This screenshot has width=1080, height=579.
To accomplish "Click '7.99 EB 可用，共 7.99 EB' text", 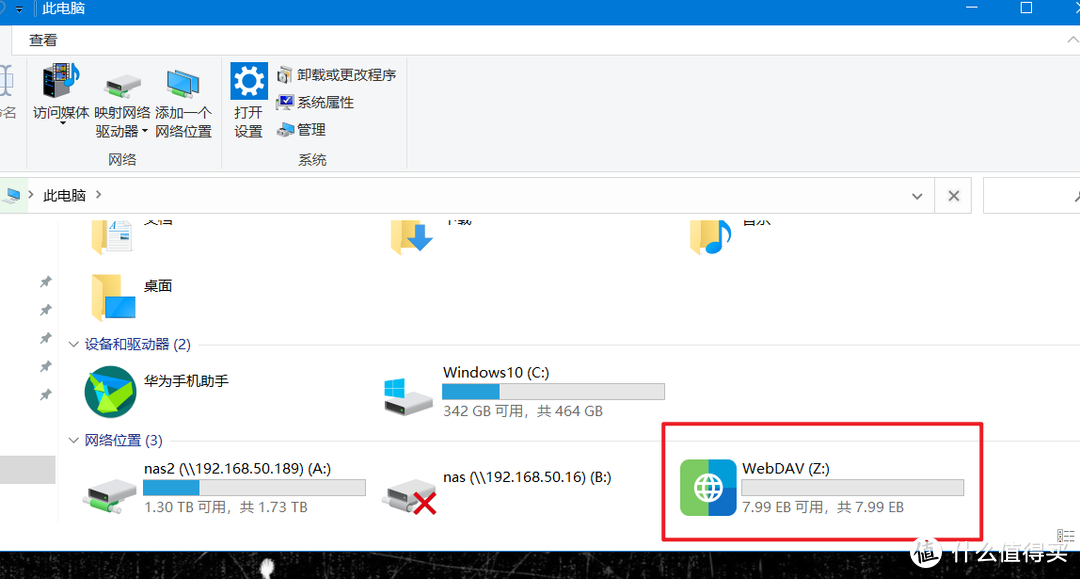I will click(x=823, y=507).
